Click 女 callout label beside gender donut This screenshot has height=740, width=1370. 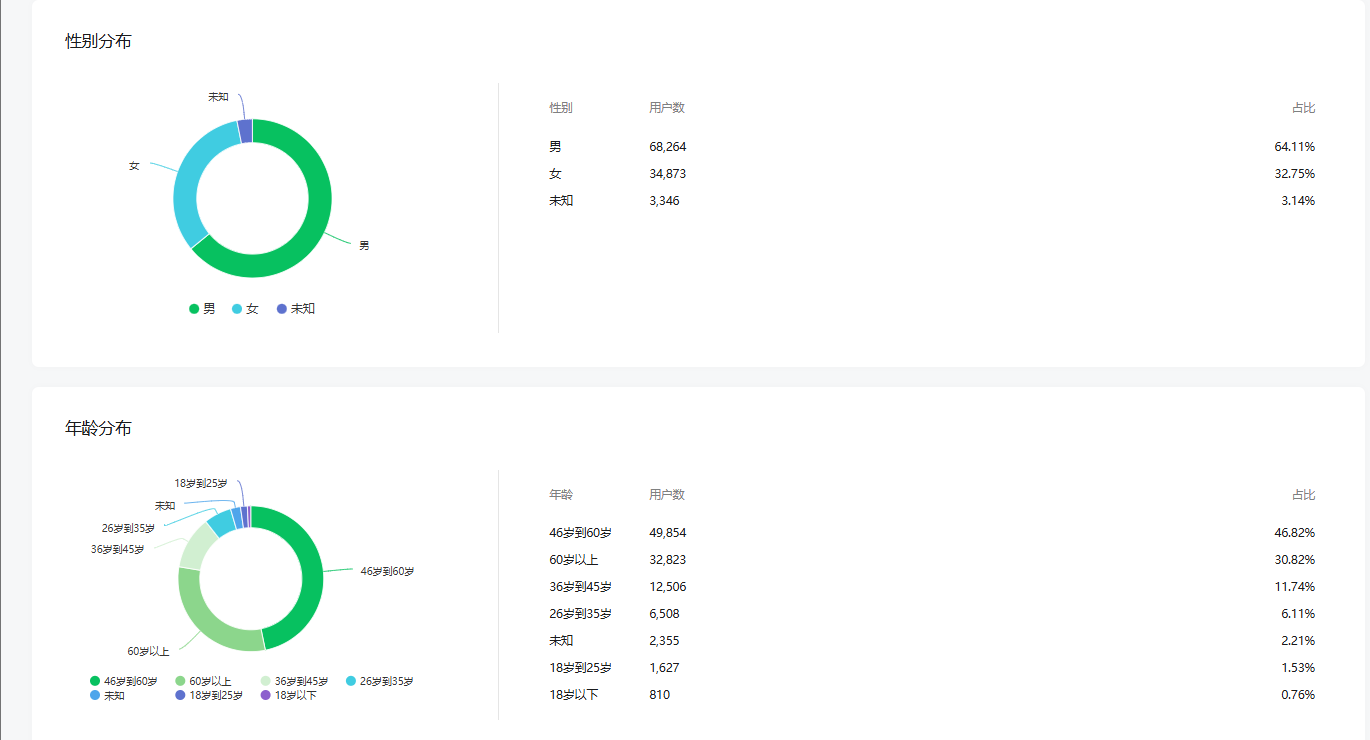pos(134,166)
